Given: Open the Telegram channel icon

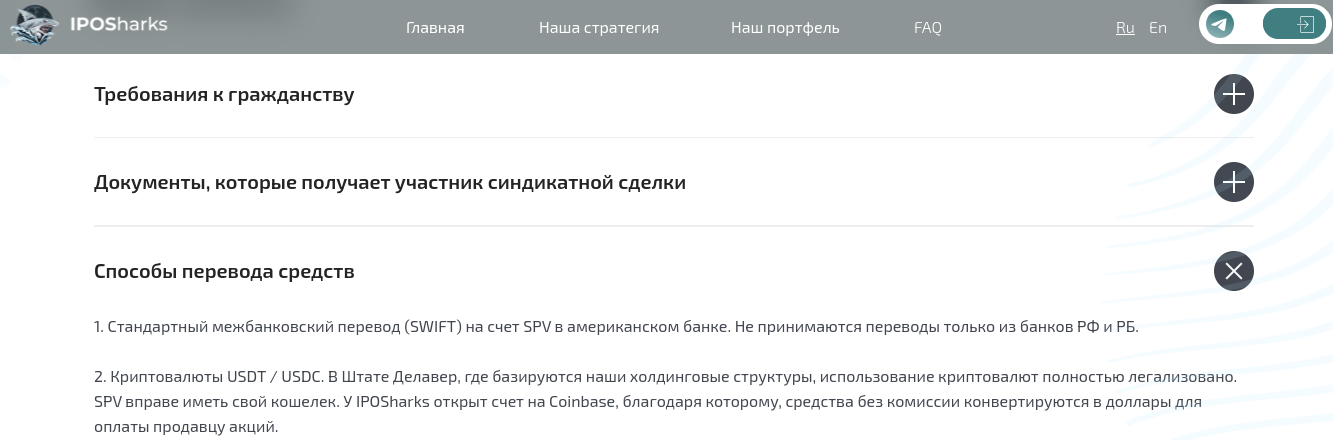Looking at the screenshot, I should tap(1220, 25).
